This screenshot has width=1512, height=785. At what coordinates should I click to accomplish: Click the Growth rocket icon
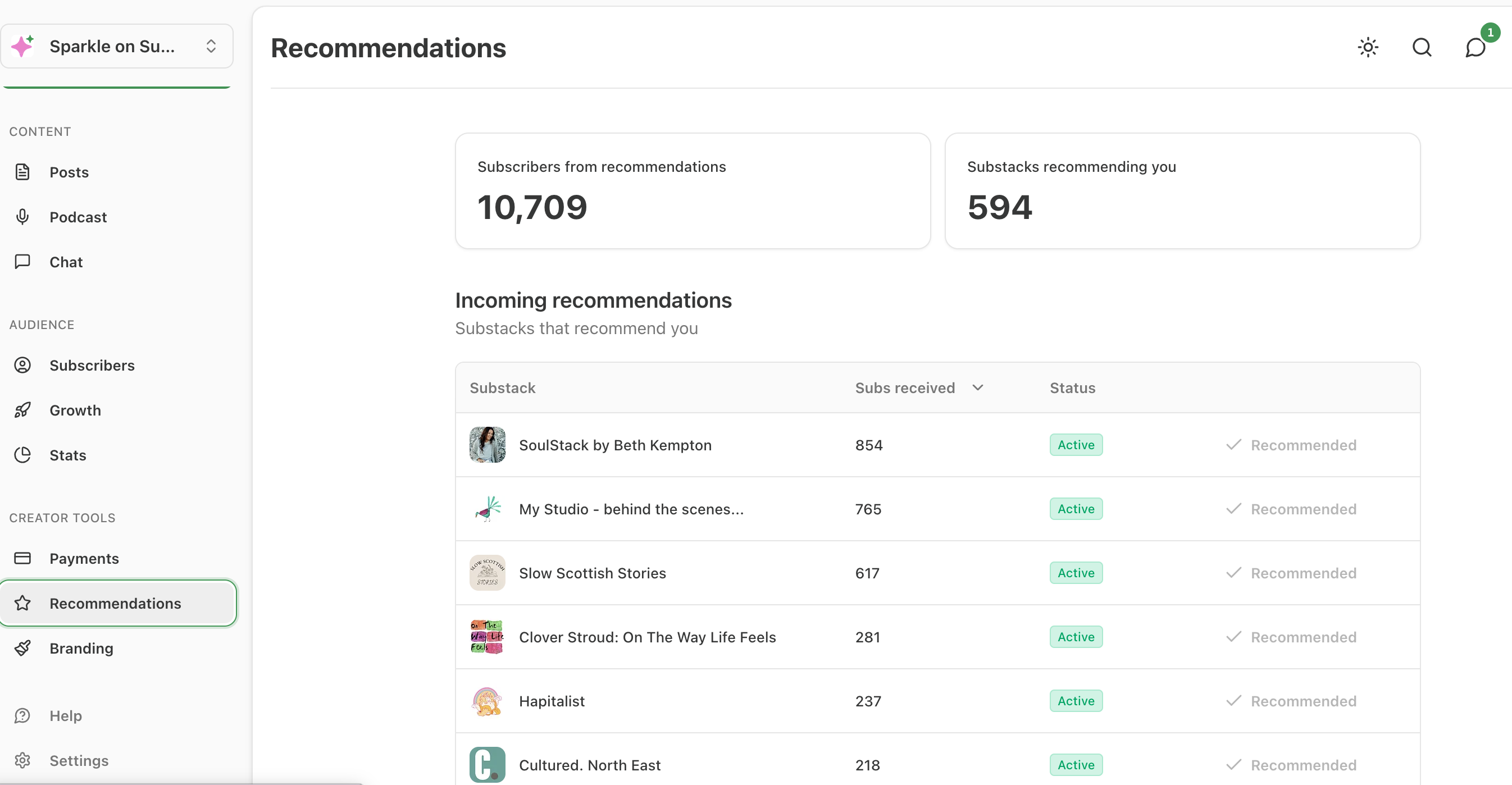[x=22, y=410]
